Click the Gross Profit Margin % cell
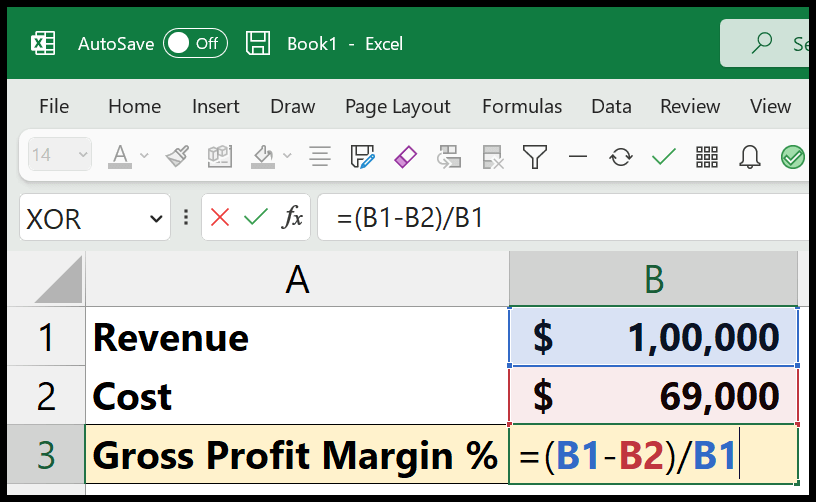This screenshot has height=502, width=816. tap(297, 454)
